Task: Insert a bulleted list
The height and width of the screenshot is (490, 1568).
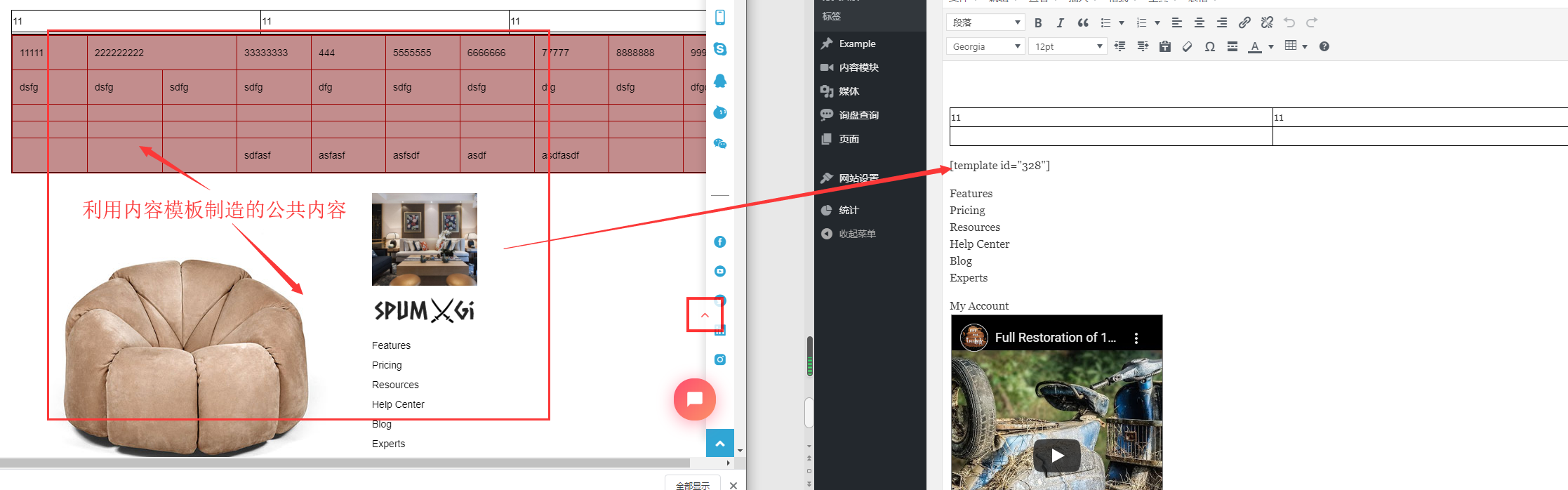Action: click(x=1106, y=22)
